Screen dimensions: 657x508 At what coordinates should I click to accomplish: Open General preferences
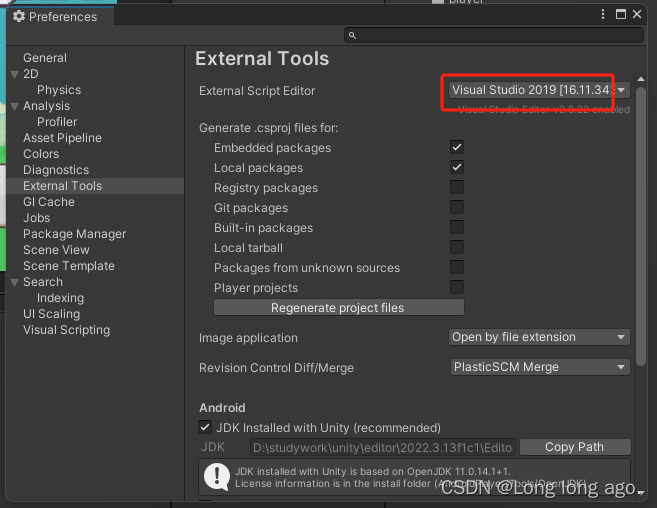tap(45, 58)
